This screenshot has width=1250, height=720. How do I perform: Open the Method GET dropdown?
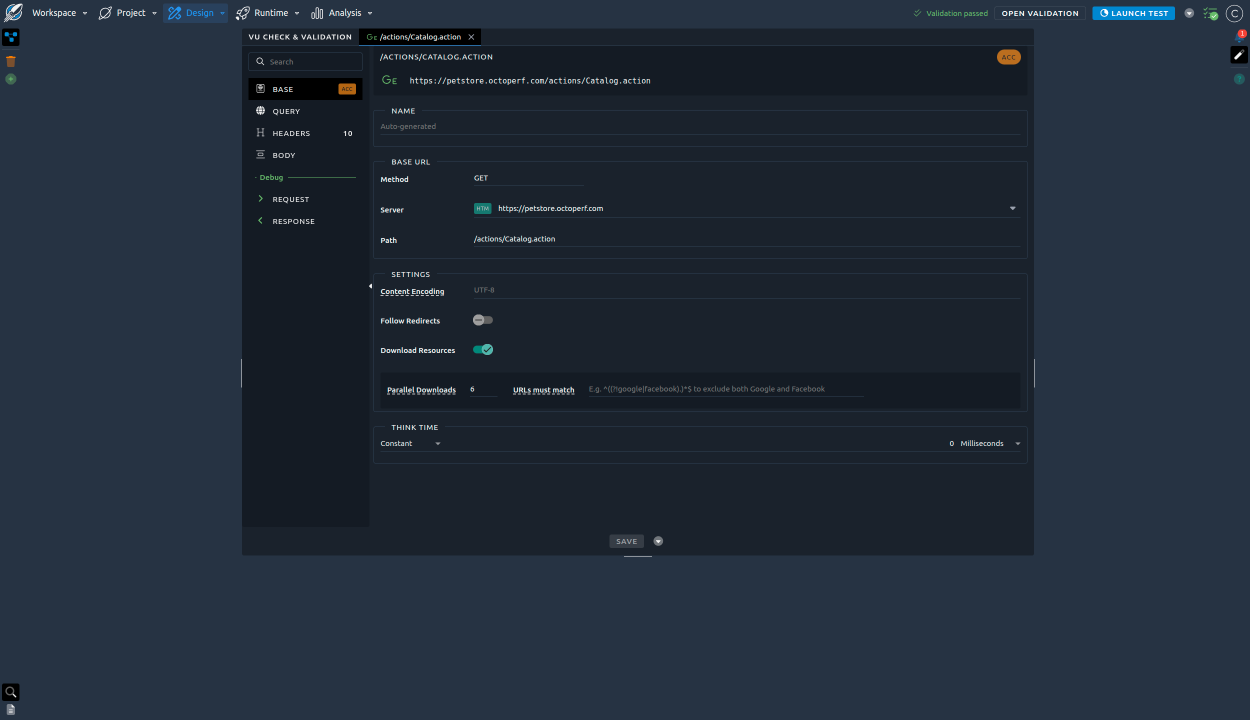pos(528,178)
